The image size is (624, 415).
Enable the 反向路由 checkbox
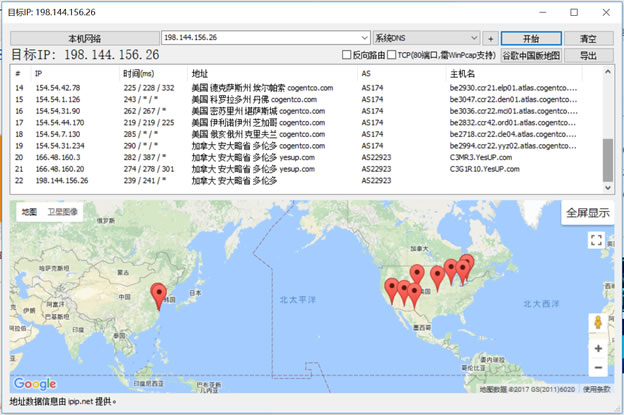(x=346, y=55)
